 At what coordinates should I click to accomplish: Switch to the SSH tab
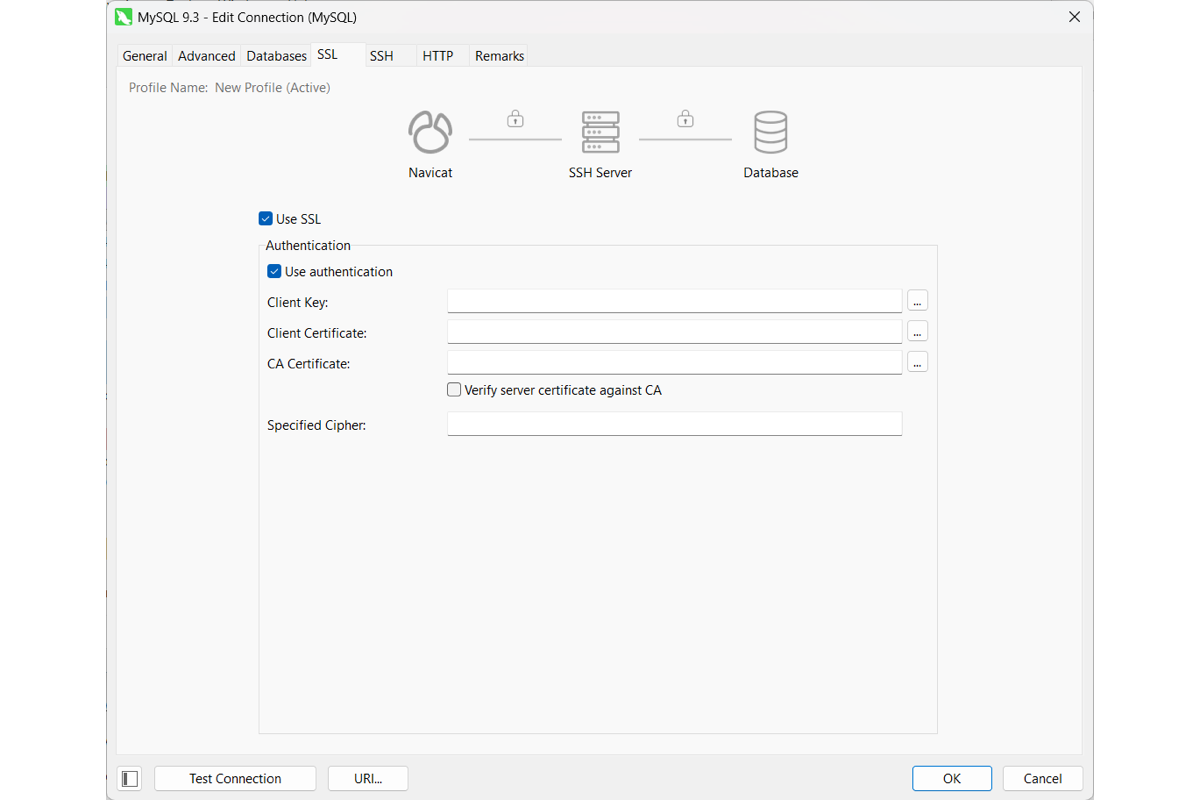coord(381,56)
